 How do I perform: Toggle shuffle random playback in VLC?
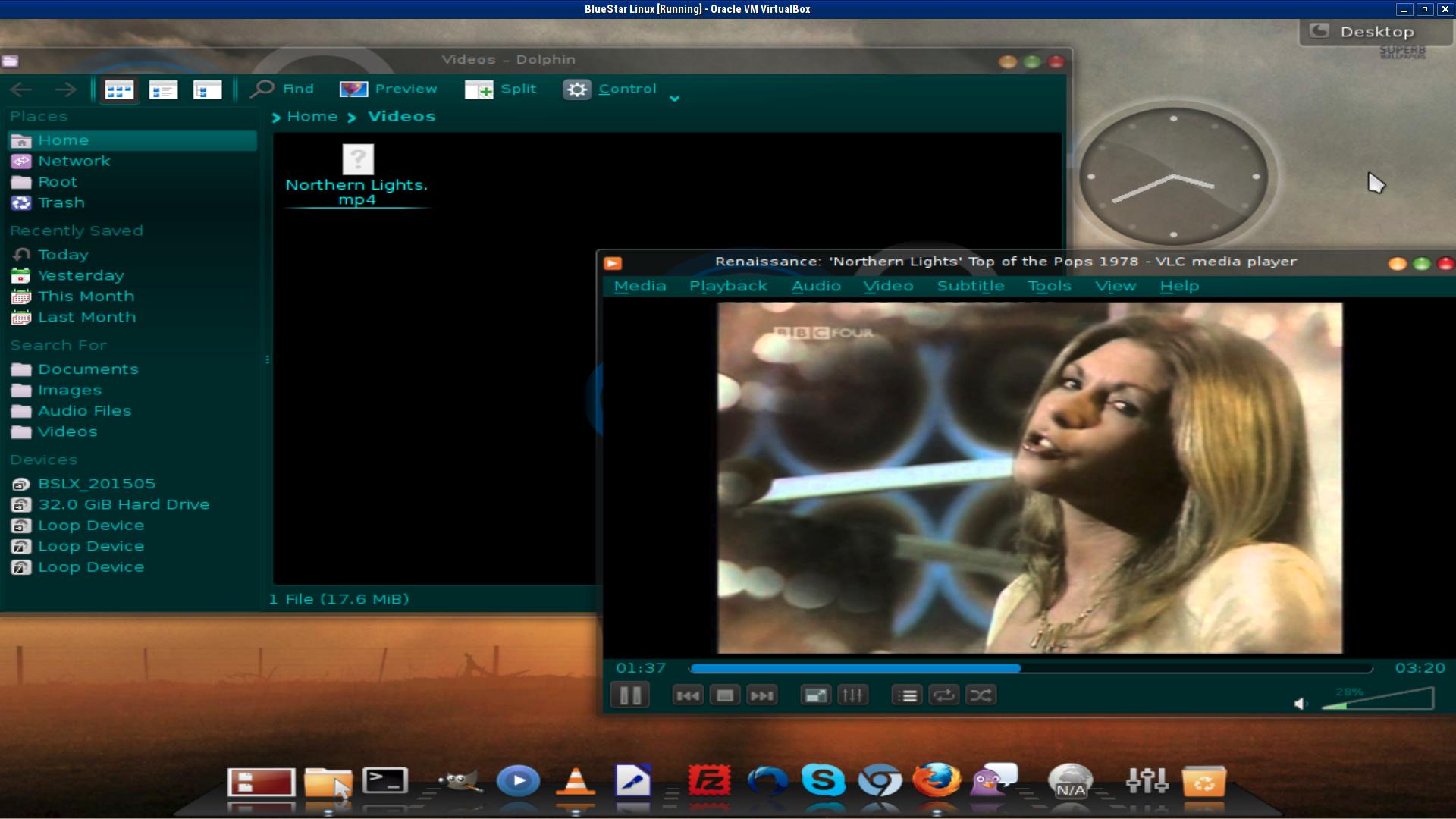pos(981,695)
